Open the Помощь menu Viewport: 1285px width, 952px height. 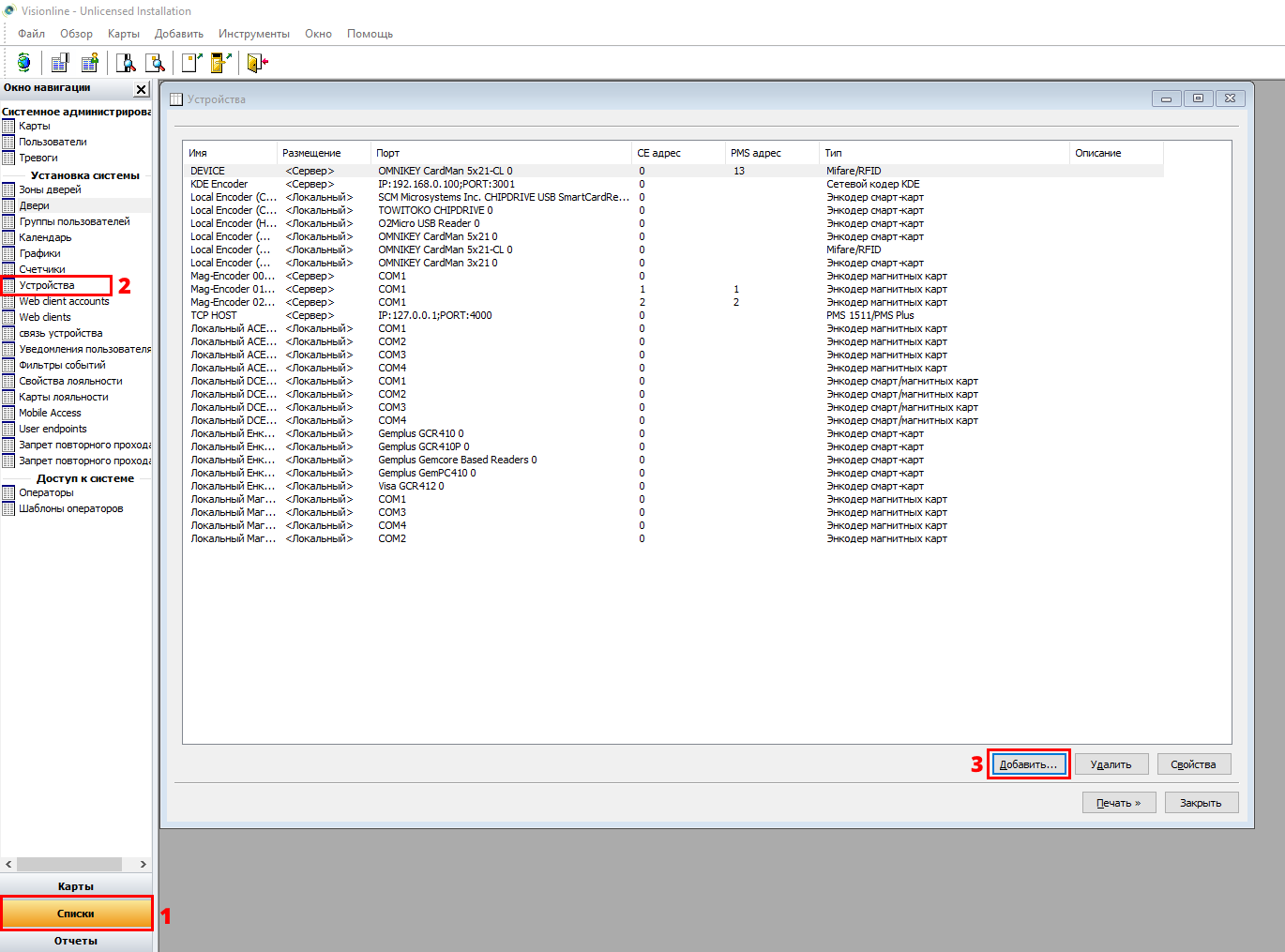370,34
